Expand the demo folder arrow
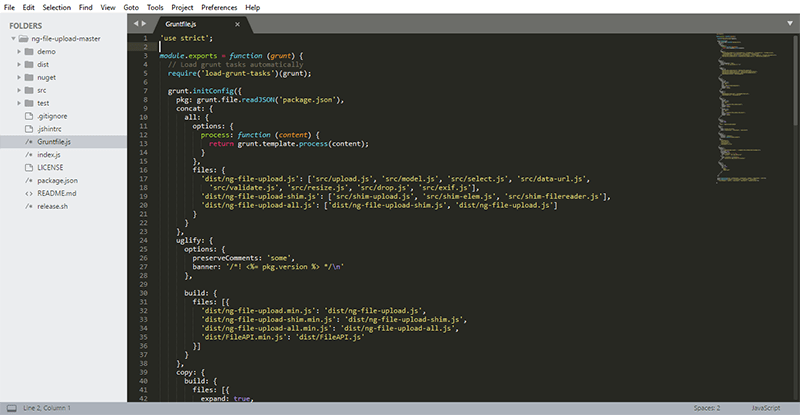The image size is (800, 415). point(19,52)
